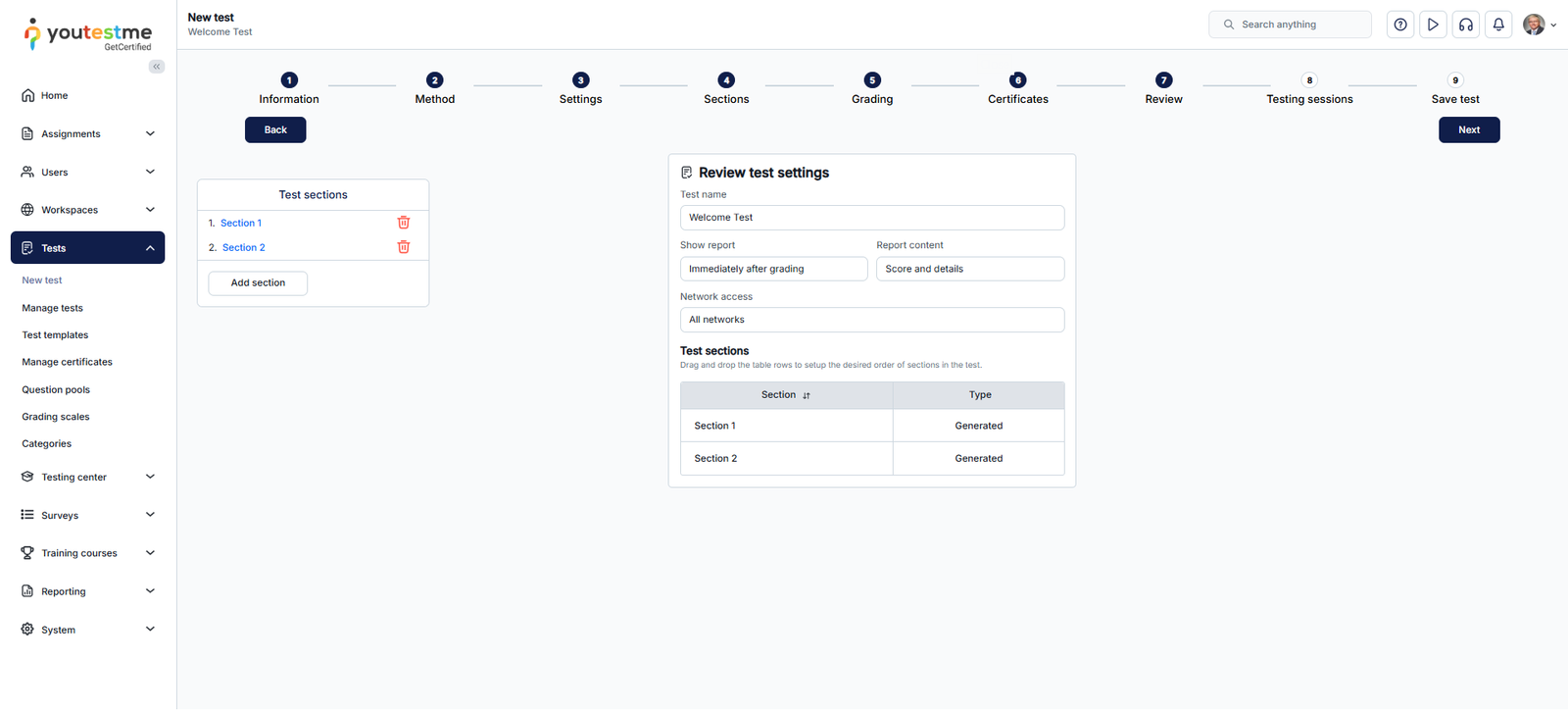The image size is (1568, 710).
Task: Click the Testing center graduation cap icon
Action: [x=27, y=477]
